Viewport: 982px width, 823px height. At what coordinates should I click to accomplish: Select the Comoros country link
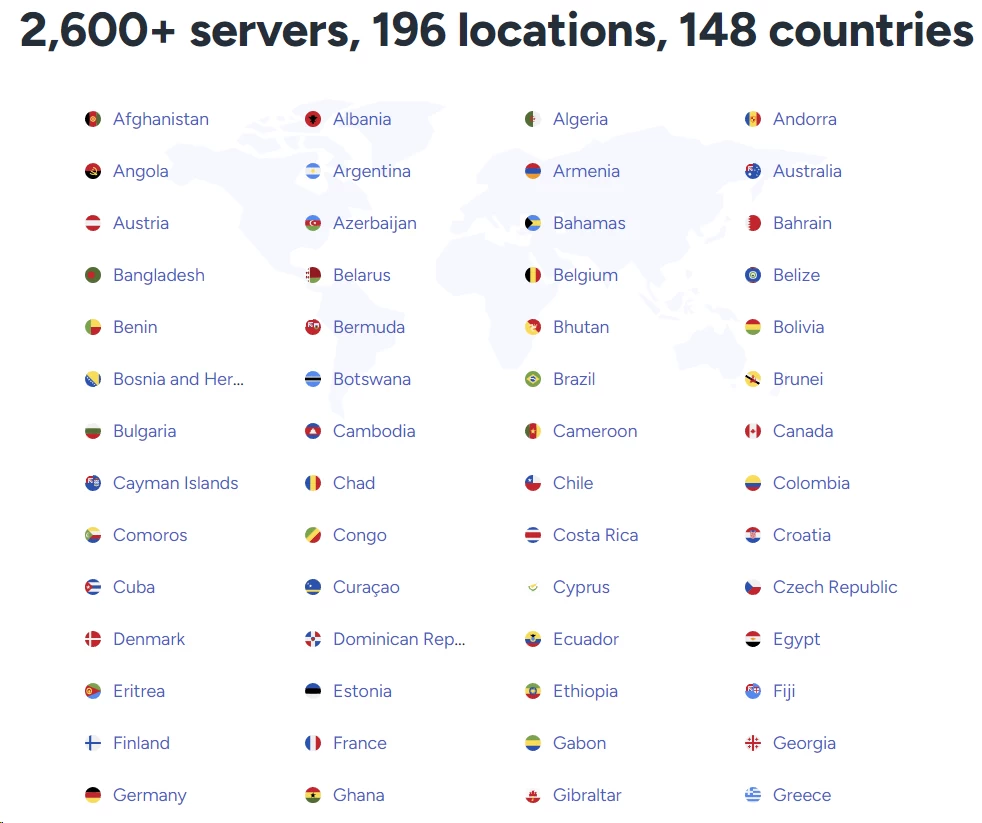pyautogui.click(x=150, y=535)
